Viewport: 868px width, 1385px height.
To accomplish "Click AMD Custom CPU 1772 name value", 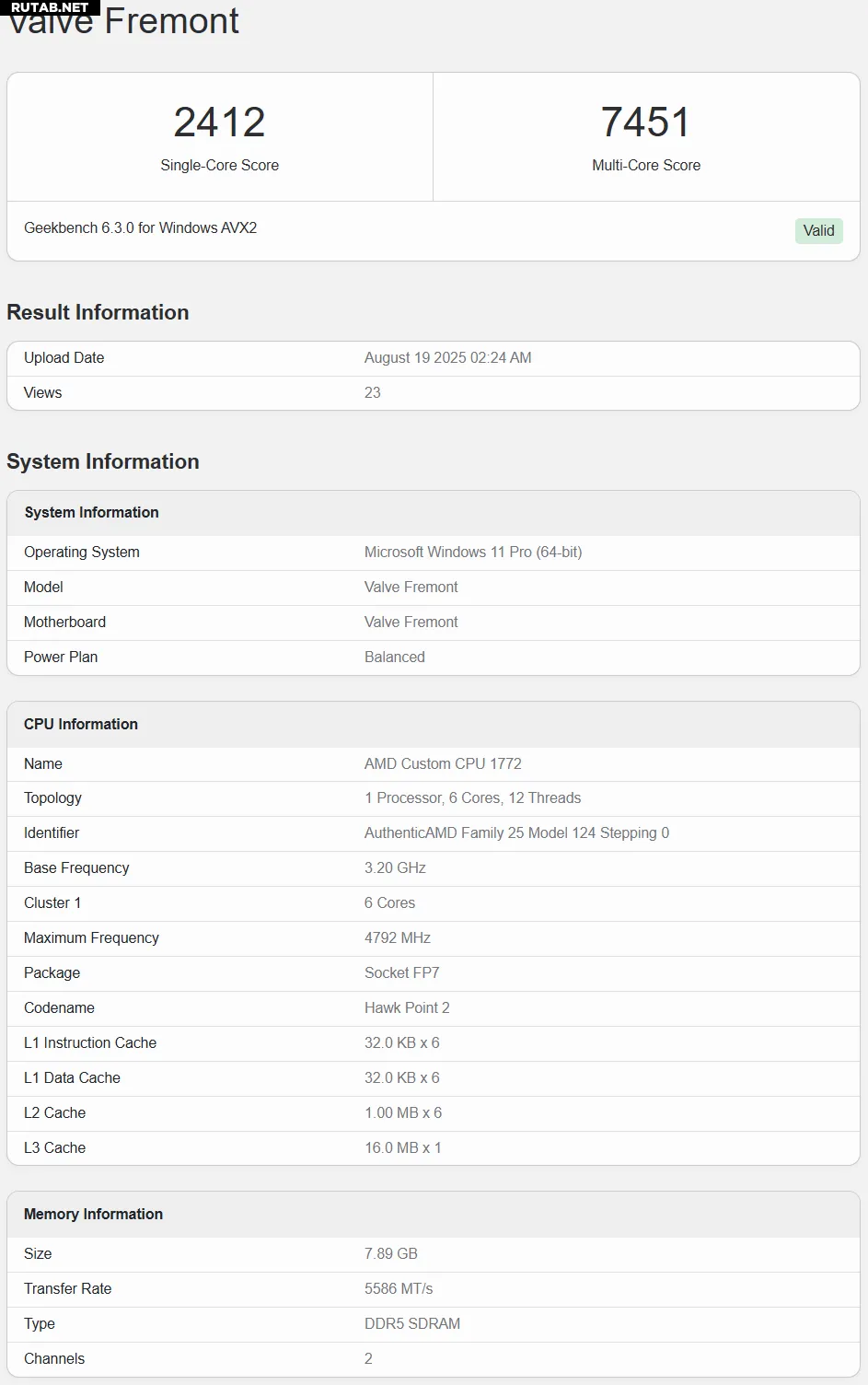I will [443, 763].
